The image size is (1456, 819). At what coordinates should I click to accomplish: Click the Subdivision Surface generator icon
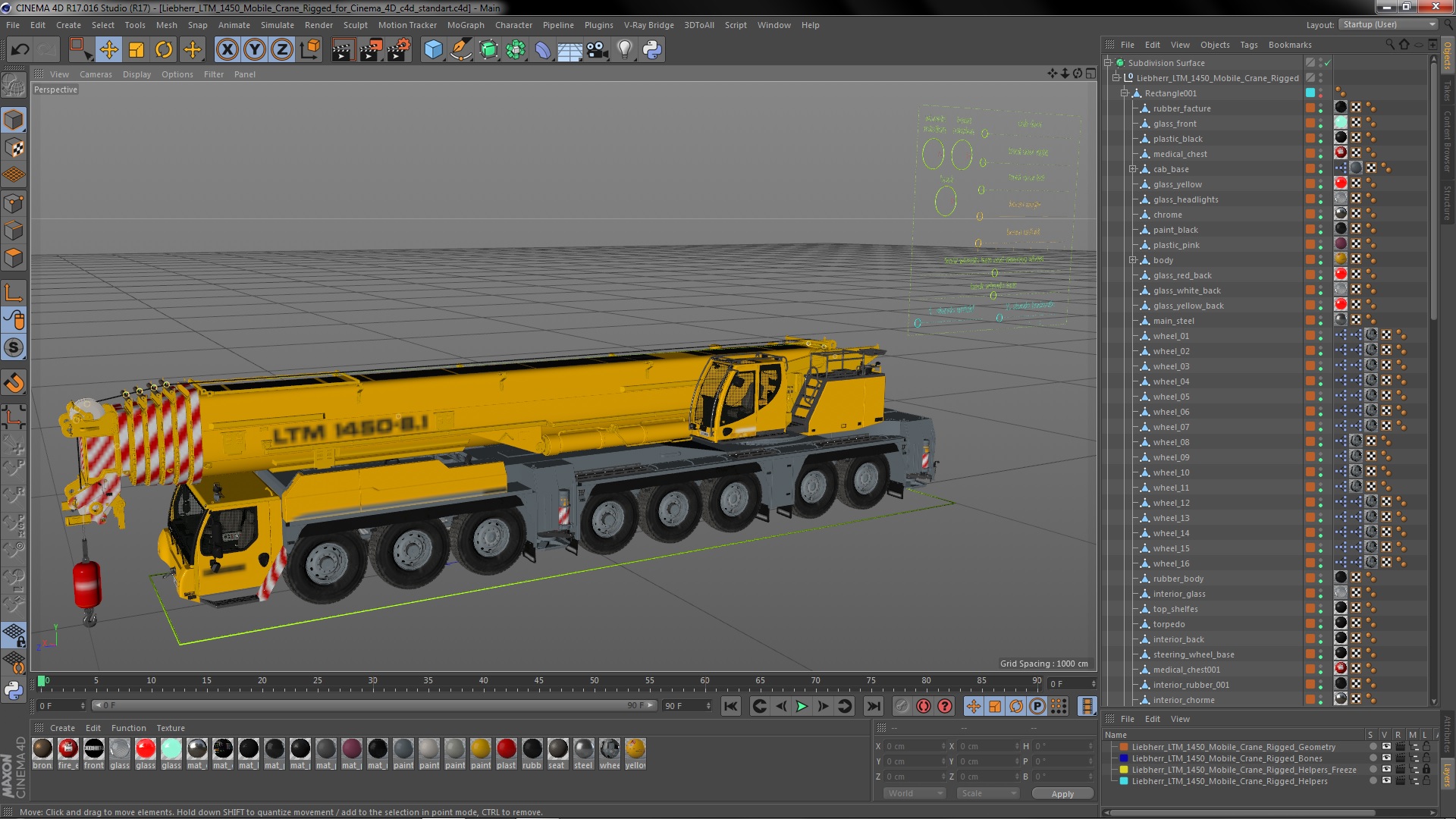488,50
